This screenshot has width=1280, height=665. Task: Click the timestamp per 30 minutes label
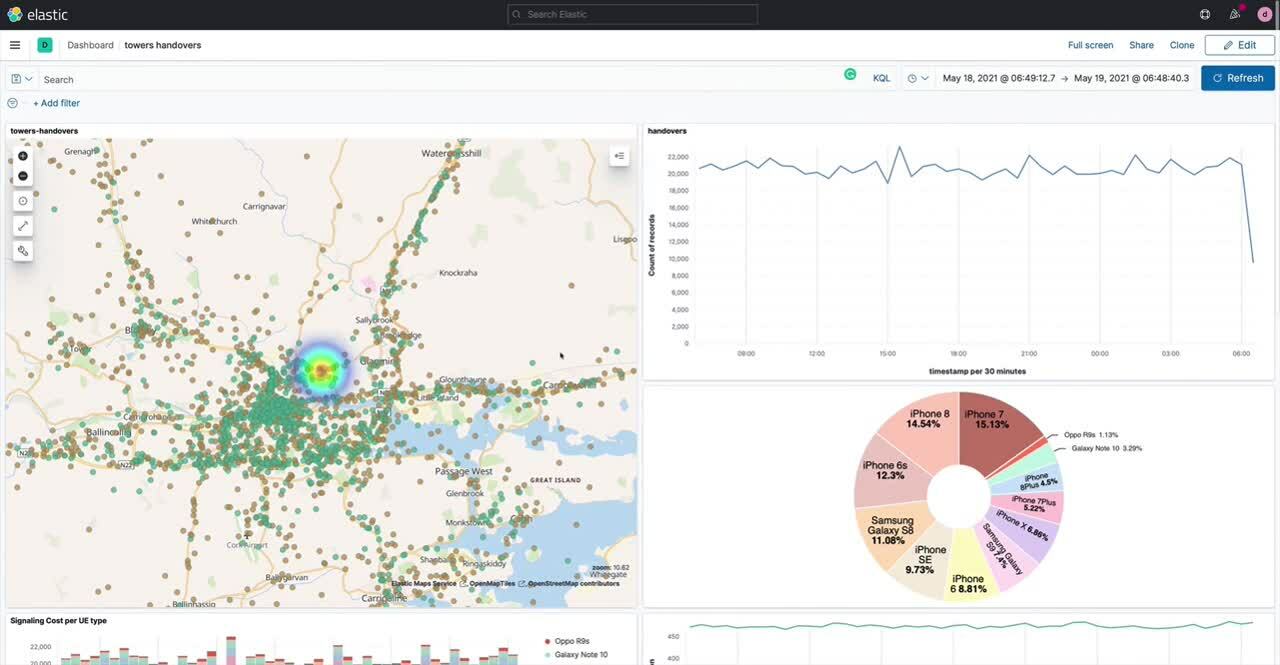click(x=977, y=371)
